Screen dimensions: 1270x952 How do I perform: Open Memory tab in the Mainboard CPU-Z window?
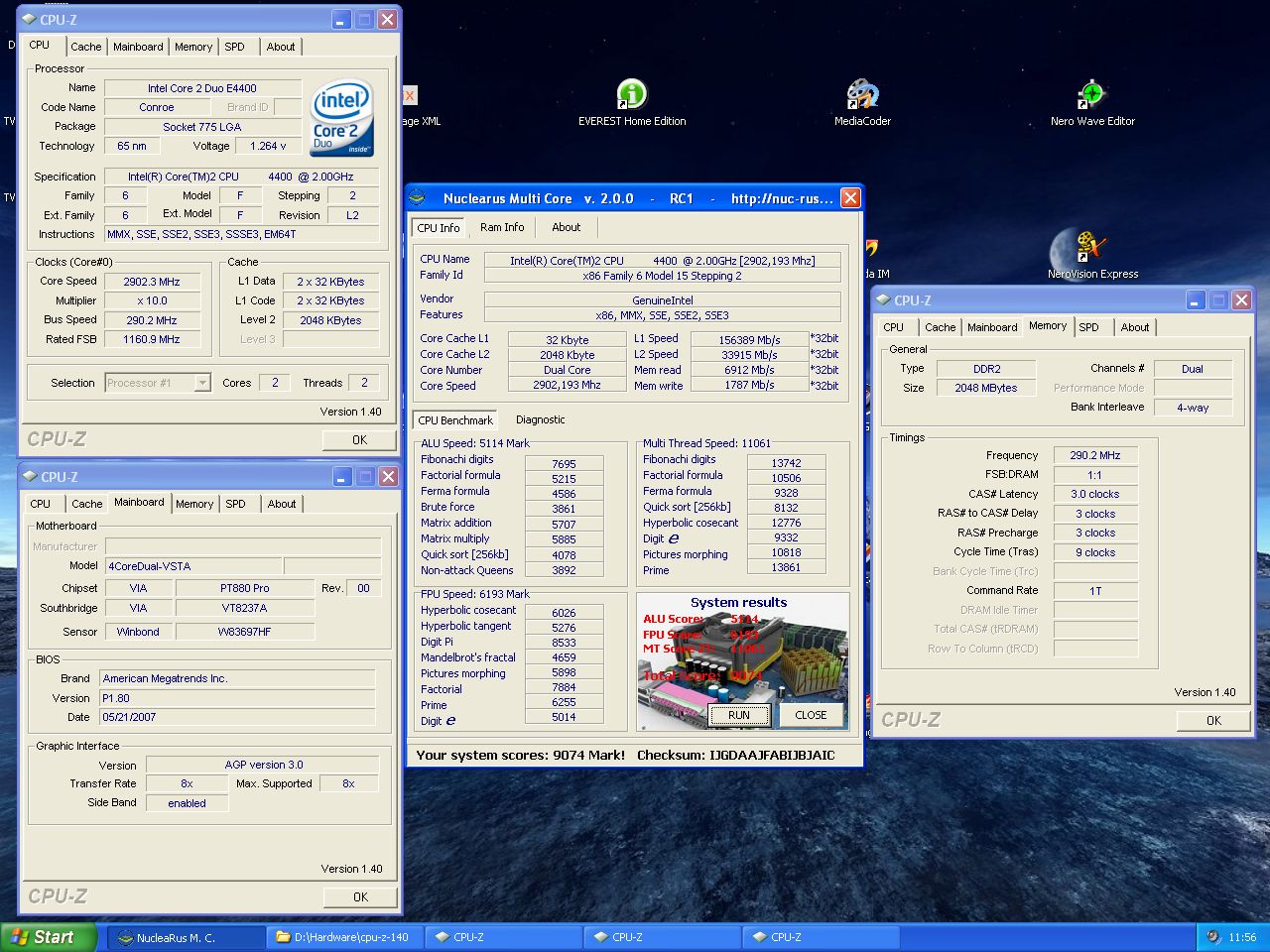pyautogui.click(x=194, y=504)
